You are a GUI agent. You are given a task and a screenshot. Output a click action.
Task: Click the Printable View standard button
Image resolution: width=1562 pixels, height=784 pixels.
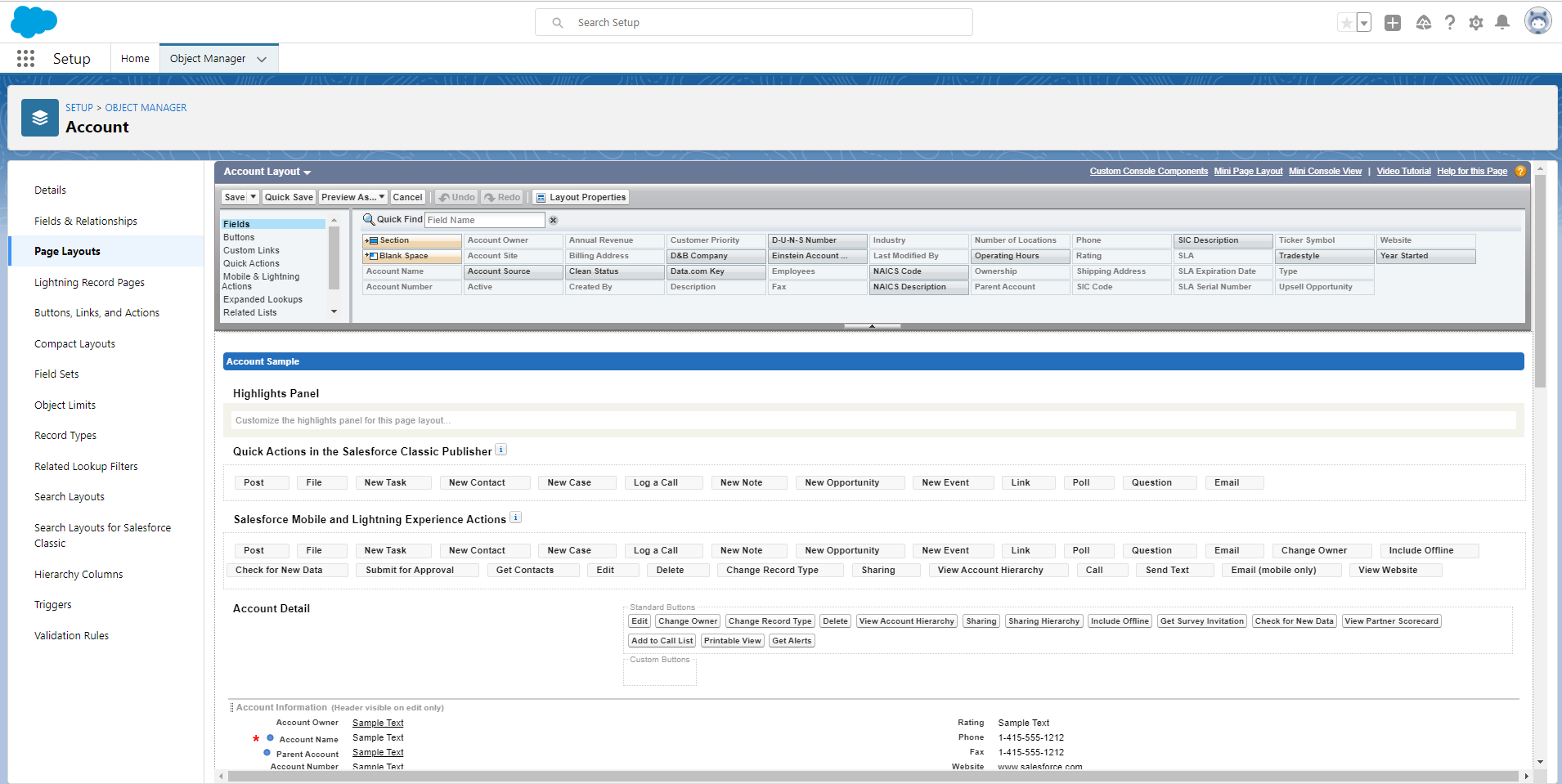pos(733,641)
